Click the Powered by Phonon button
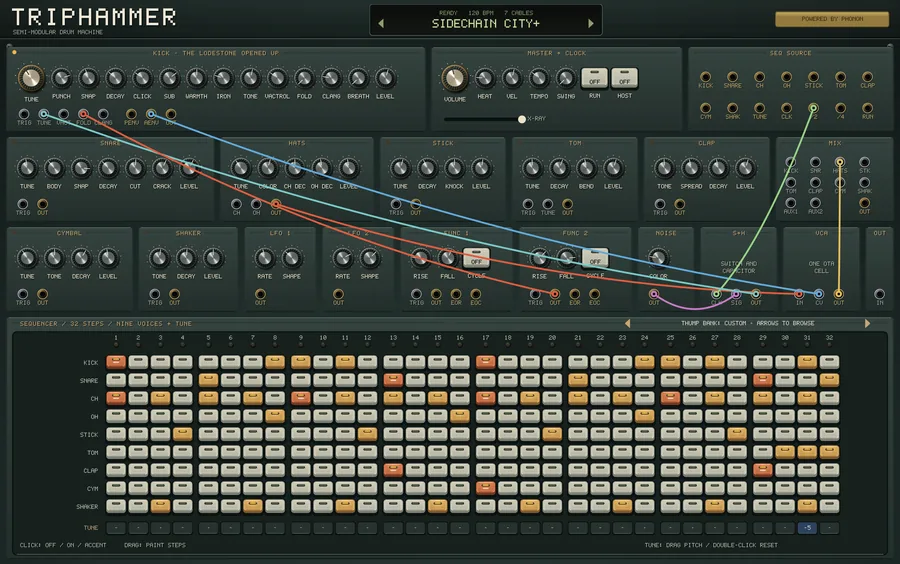 click(x=832, y=19)
